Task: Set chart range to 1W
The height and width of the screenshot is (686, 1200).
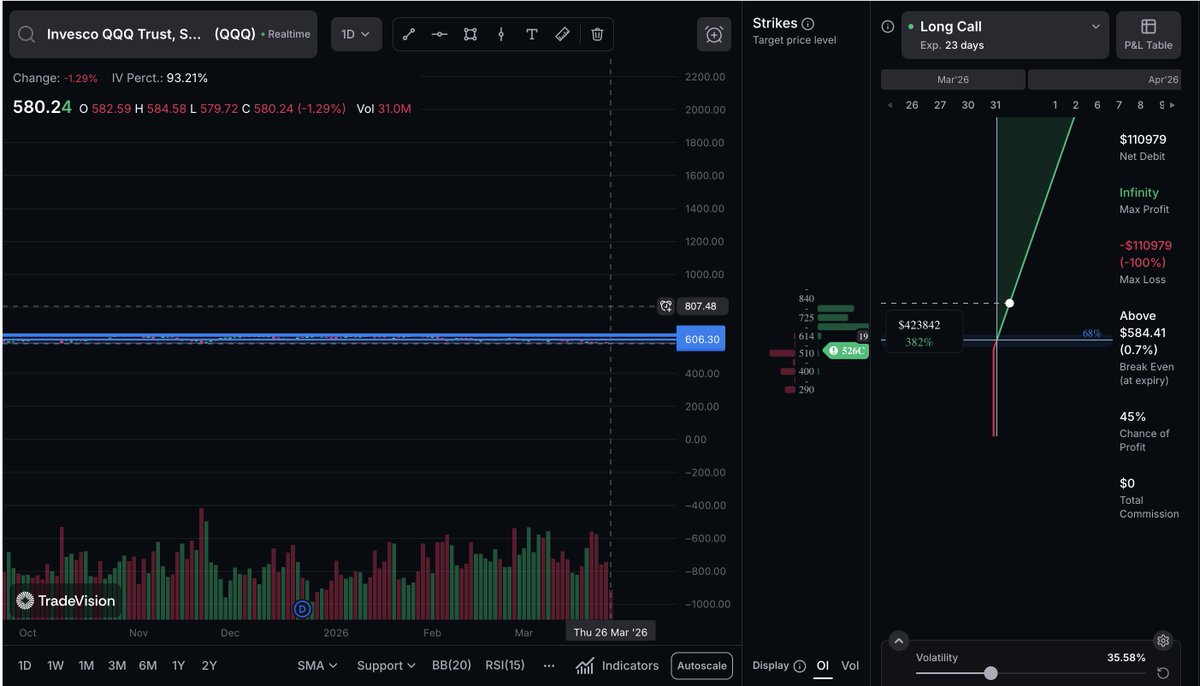Action: [55, 665]
